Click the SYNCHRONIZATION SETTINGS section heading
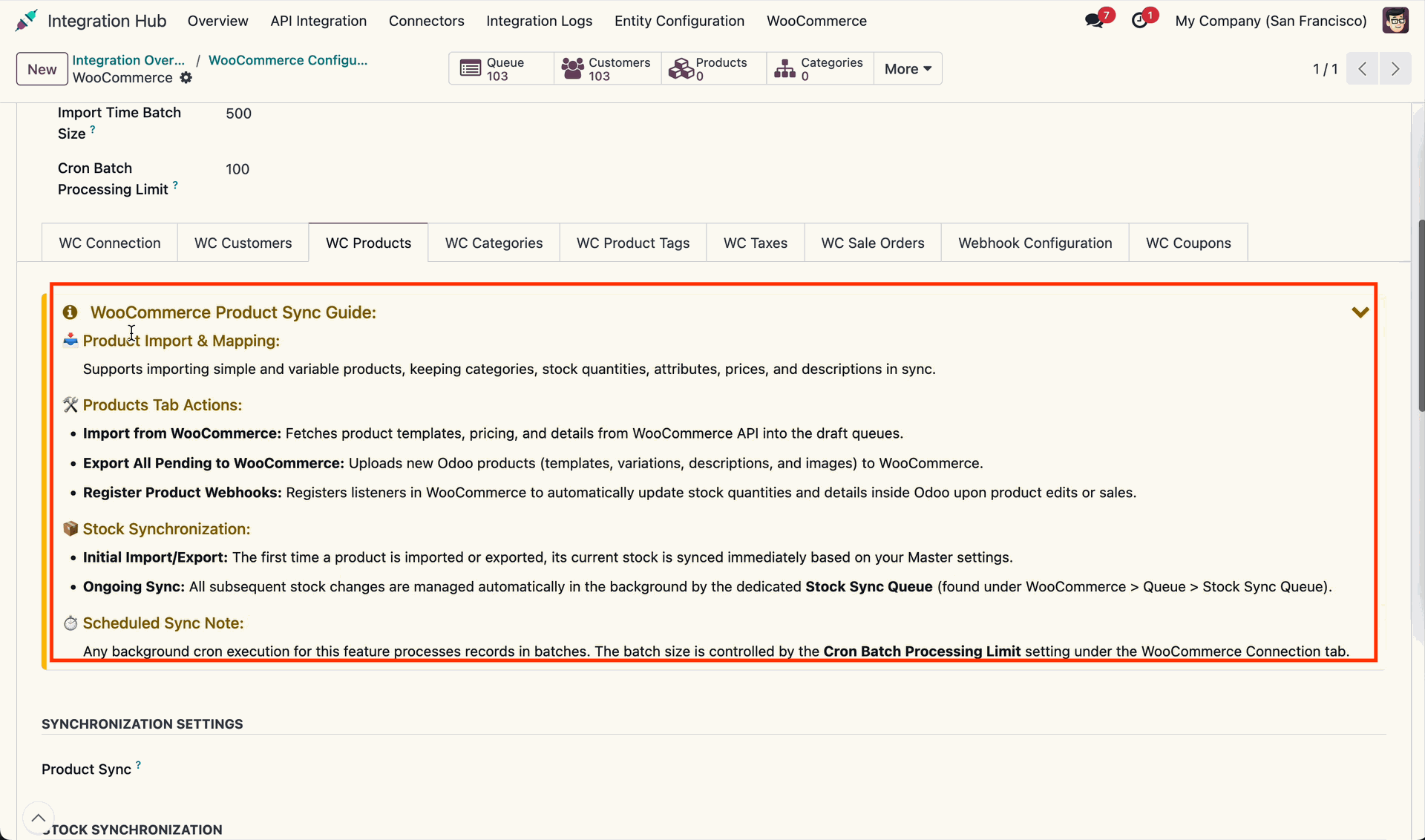Screen dimensions: 1425x840 [x=142, y=724]
